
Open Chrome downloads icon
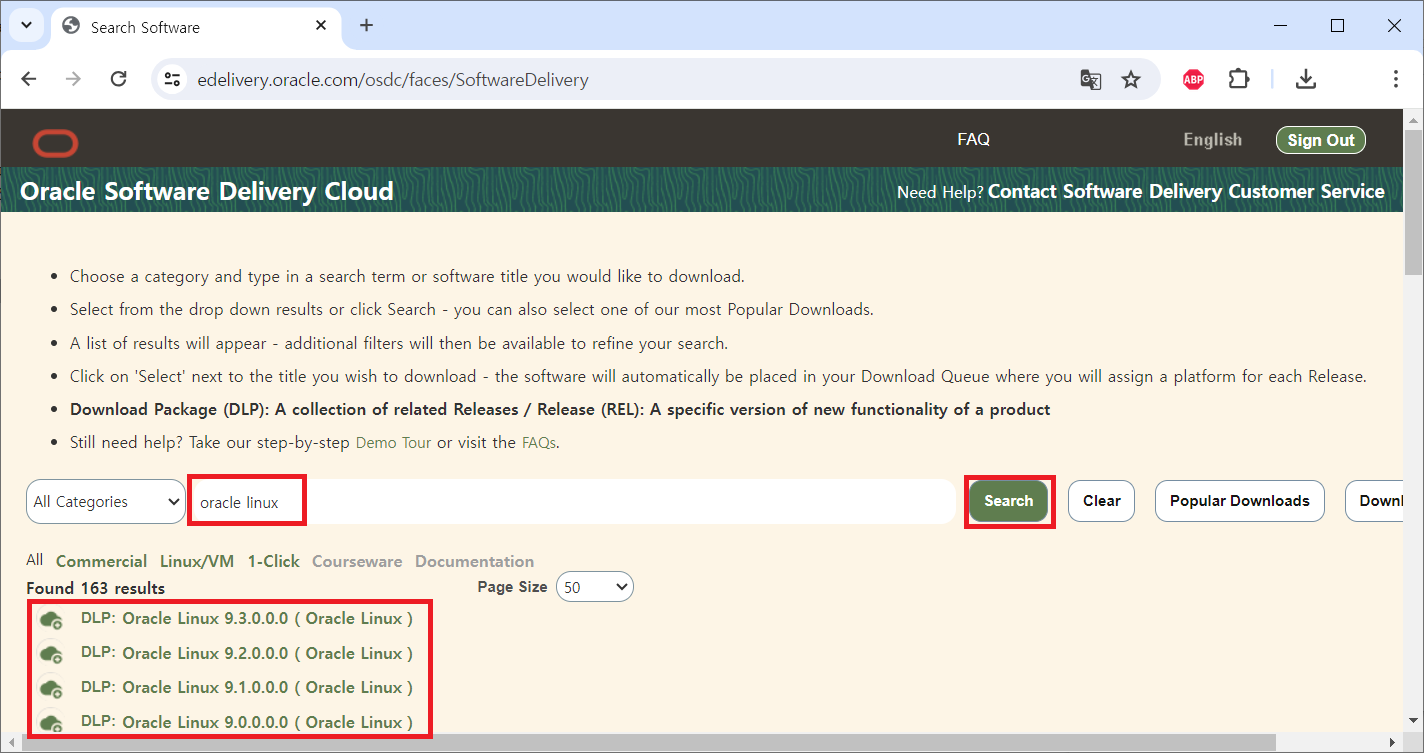point(1305,79)
